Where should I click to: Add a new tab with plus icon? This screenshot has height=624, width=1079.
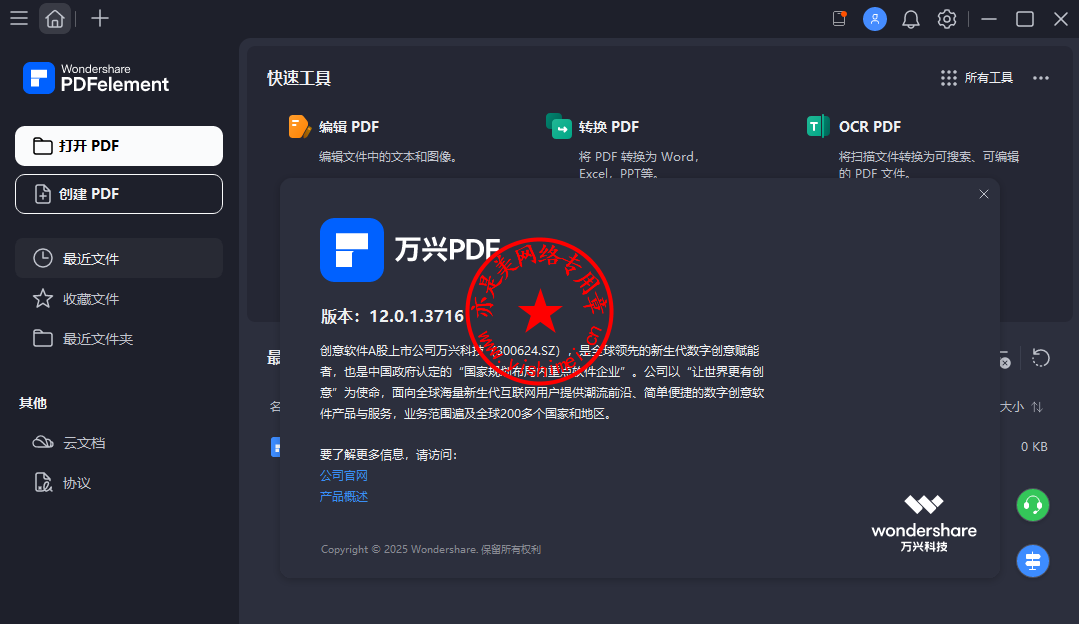pyautogui.click(x=100, y=19)
